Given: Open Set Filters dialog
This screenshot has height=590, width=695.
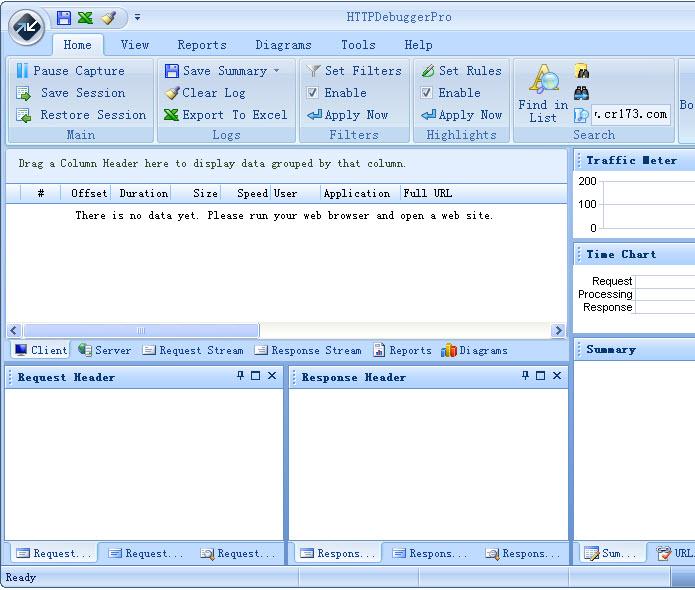Looking at the screenshot, I should [354, 70].
